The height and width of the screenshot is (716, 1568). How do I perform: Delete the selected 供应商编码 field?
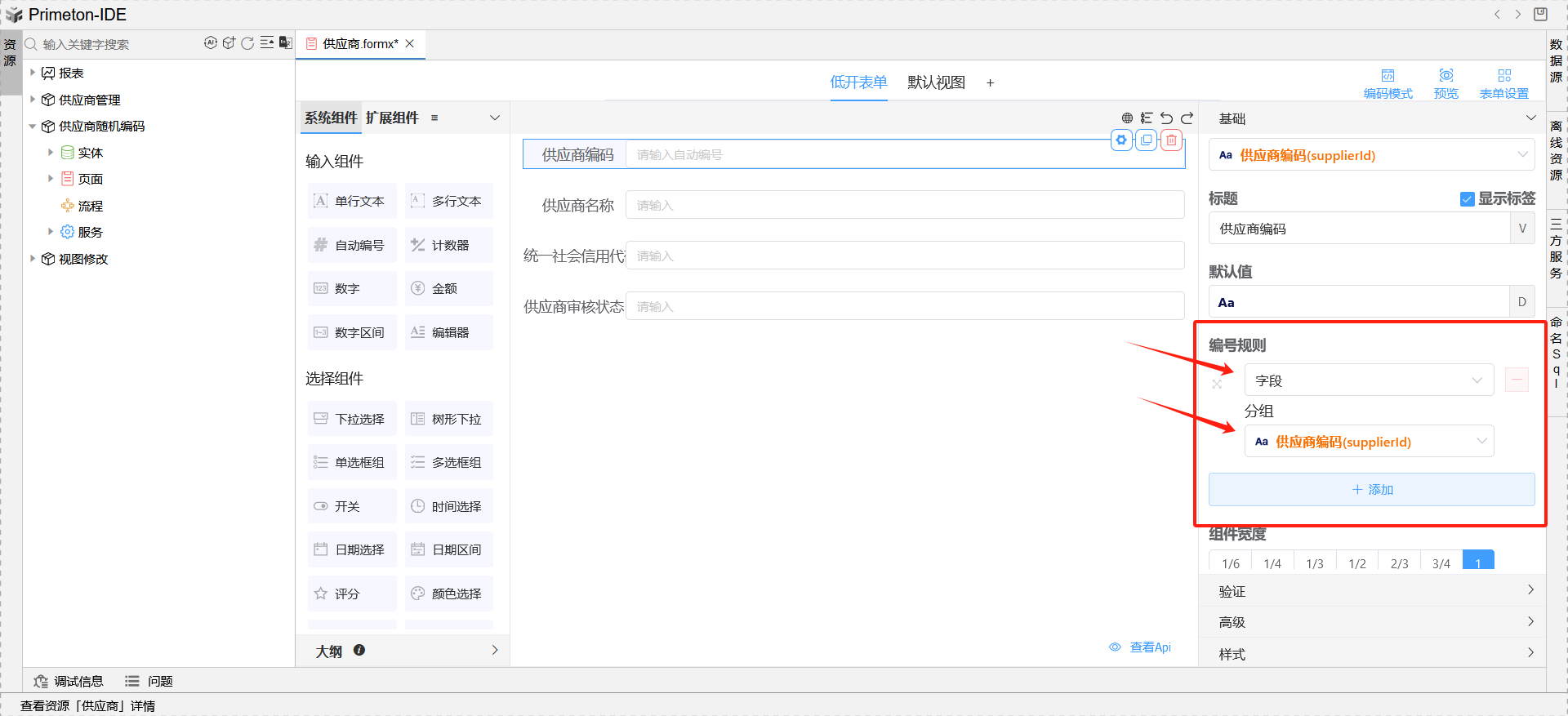[1171, 140]
